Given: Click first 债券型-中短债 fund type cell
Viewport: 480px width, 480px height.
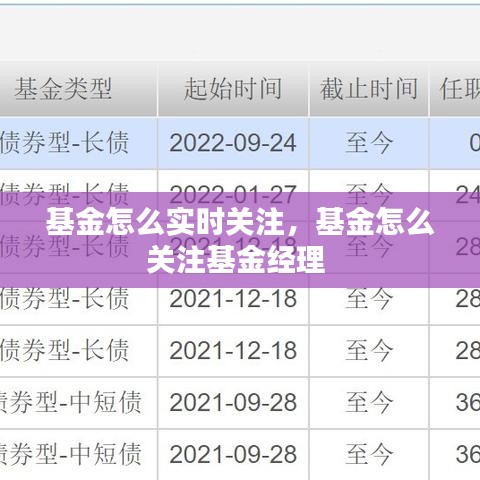Looking at the screenshot, I should (71, 402).
